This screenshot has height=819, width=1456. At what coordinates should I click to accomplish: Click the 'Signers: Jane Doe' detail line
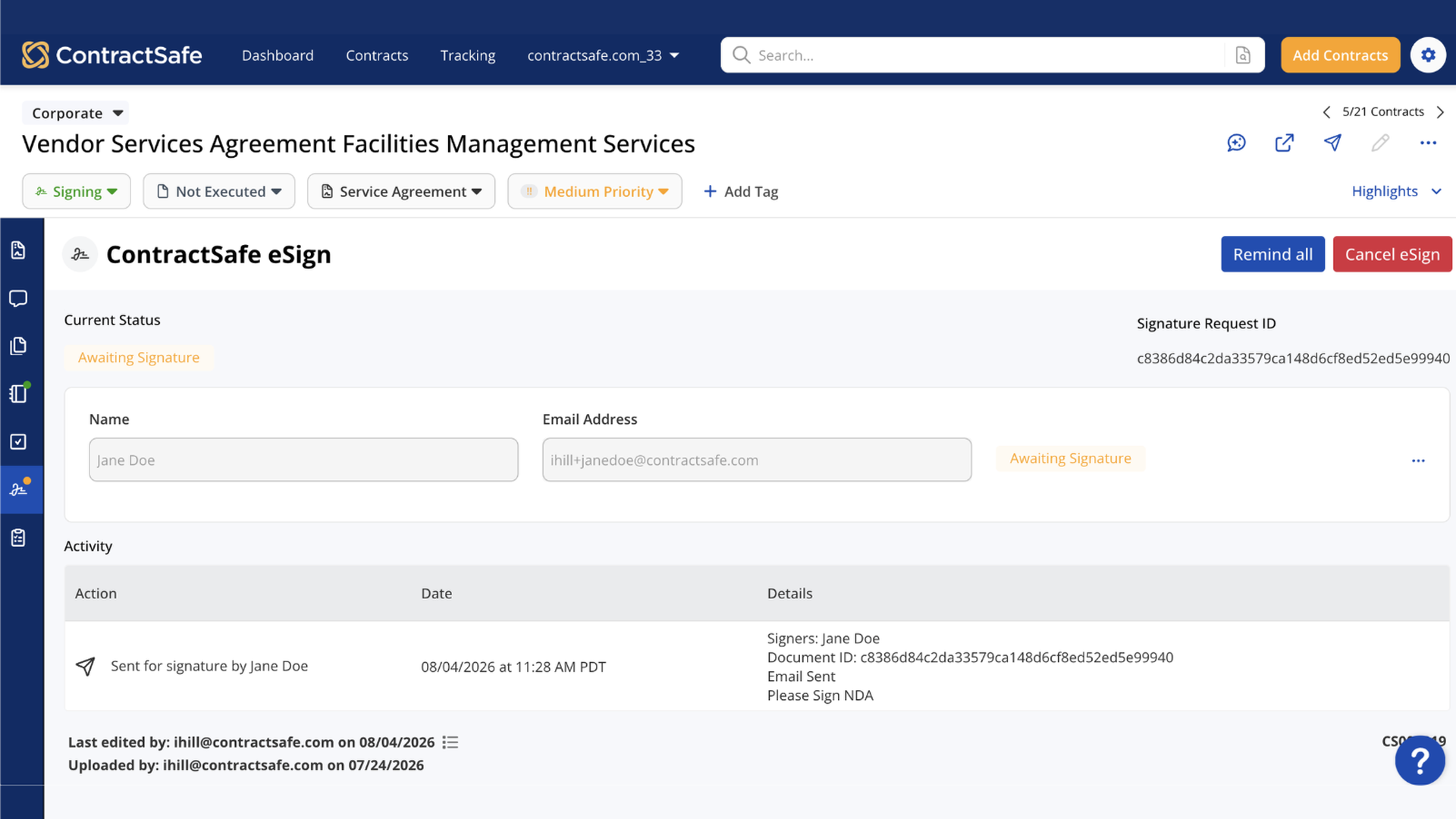tap(823, 639)
